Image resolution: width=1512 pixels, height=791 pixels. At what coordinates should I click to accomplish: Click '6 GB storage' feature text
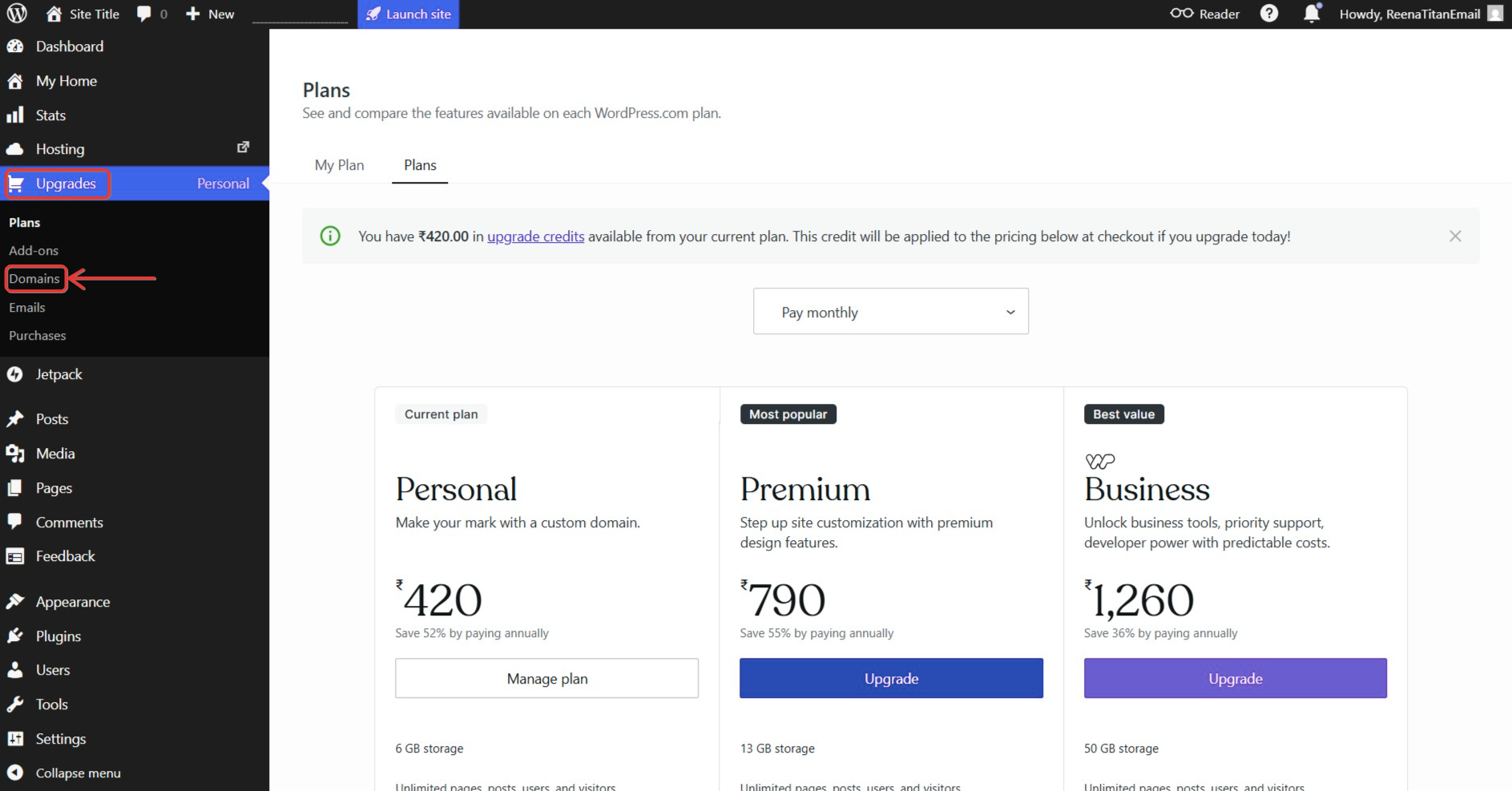pos(429,749)
